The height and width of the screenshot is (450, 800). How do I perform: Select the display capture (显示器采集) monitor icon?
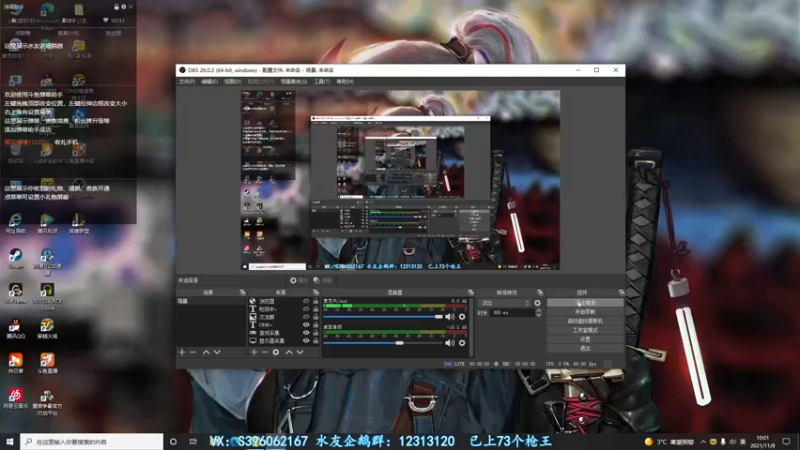(253, 341)
